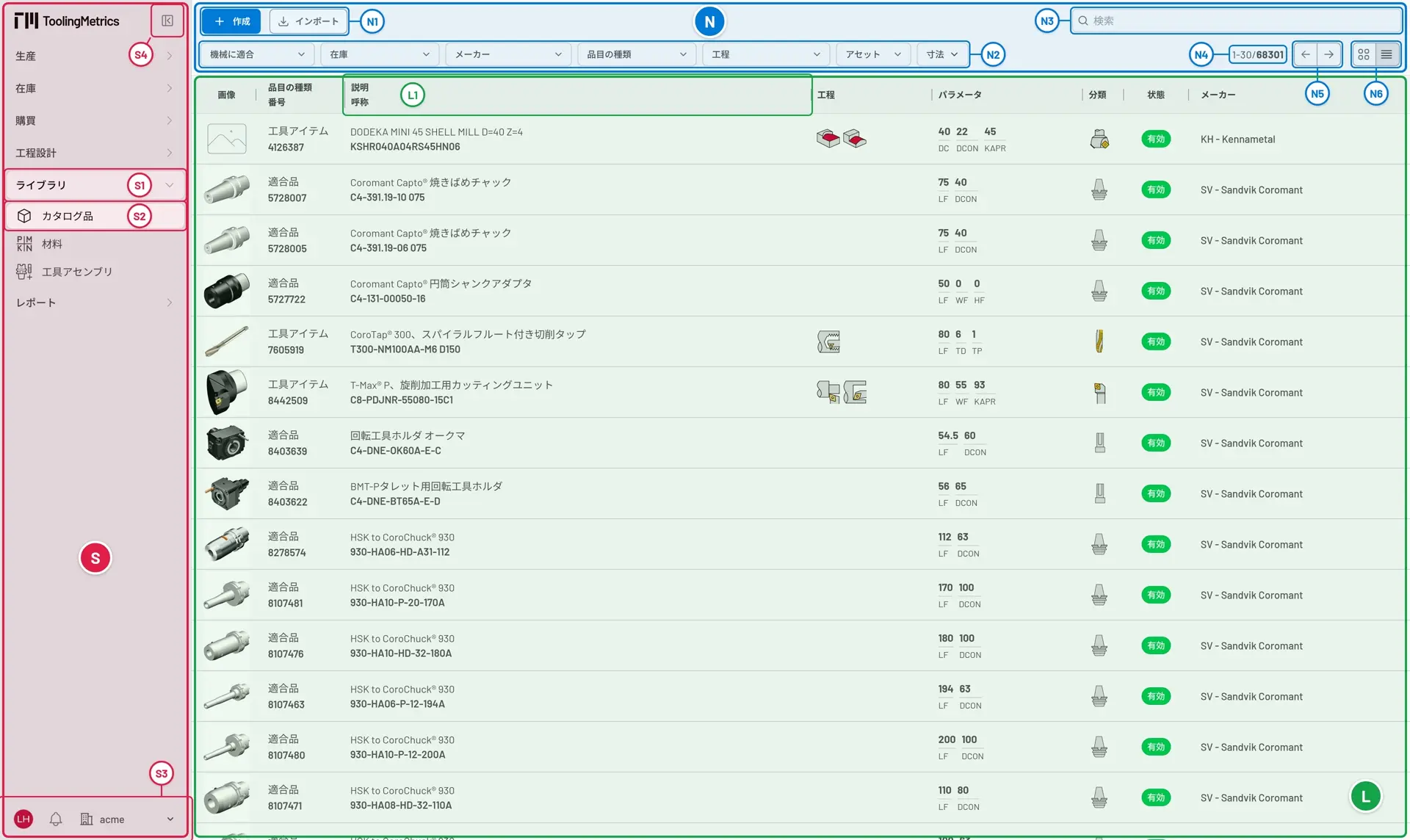
Task: Open the 在庫 filter dropdown
Action: 380,54
